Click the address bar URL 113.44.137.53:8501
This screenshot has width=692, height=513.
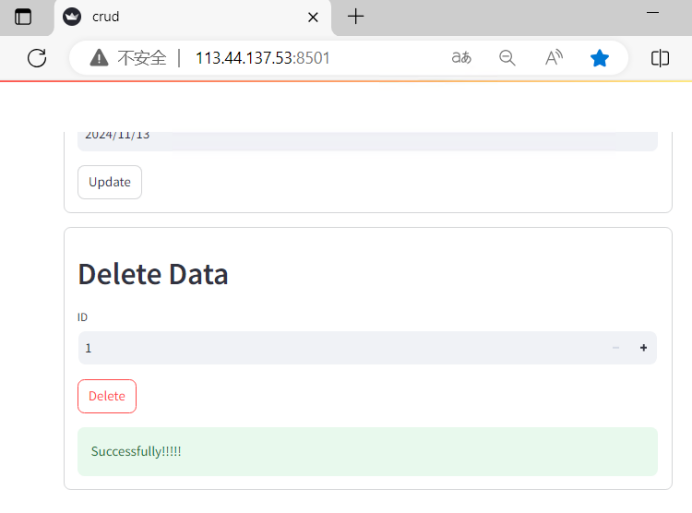click(262, 58)
